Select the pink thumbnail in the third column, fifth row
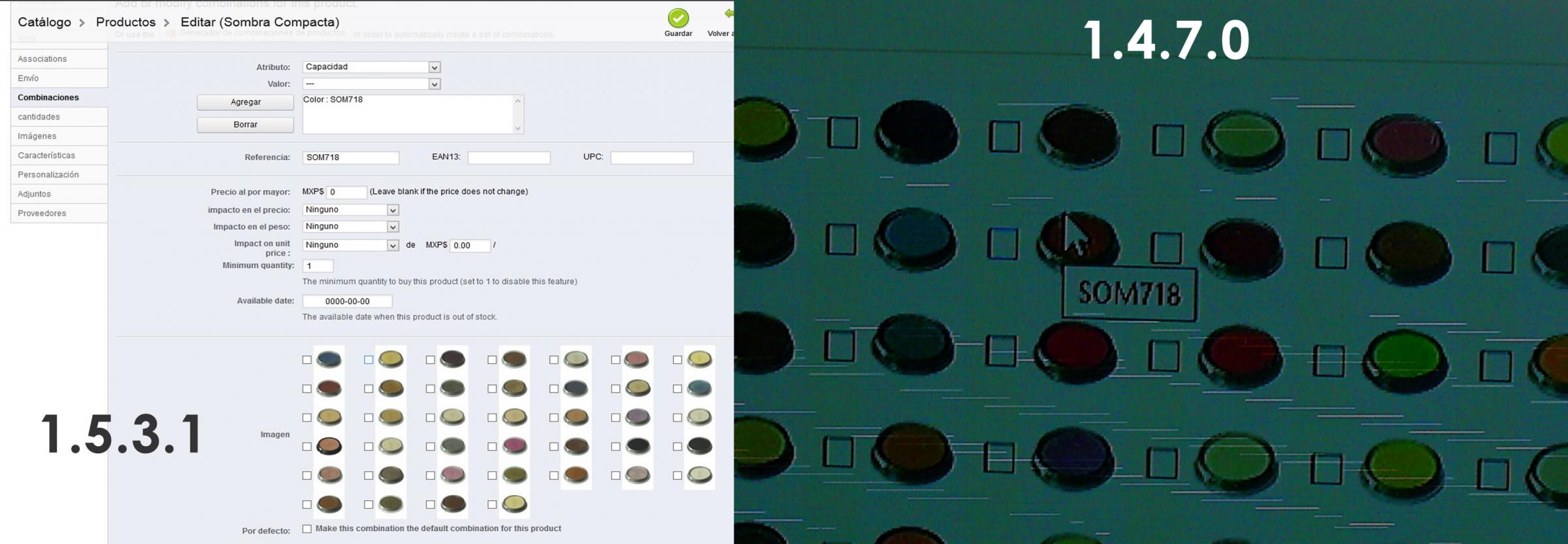 452,475
